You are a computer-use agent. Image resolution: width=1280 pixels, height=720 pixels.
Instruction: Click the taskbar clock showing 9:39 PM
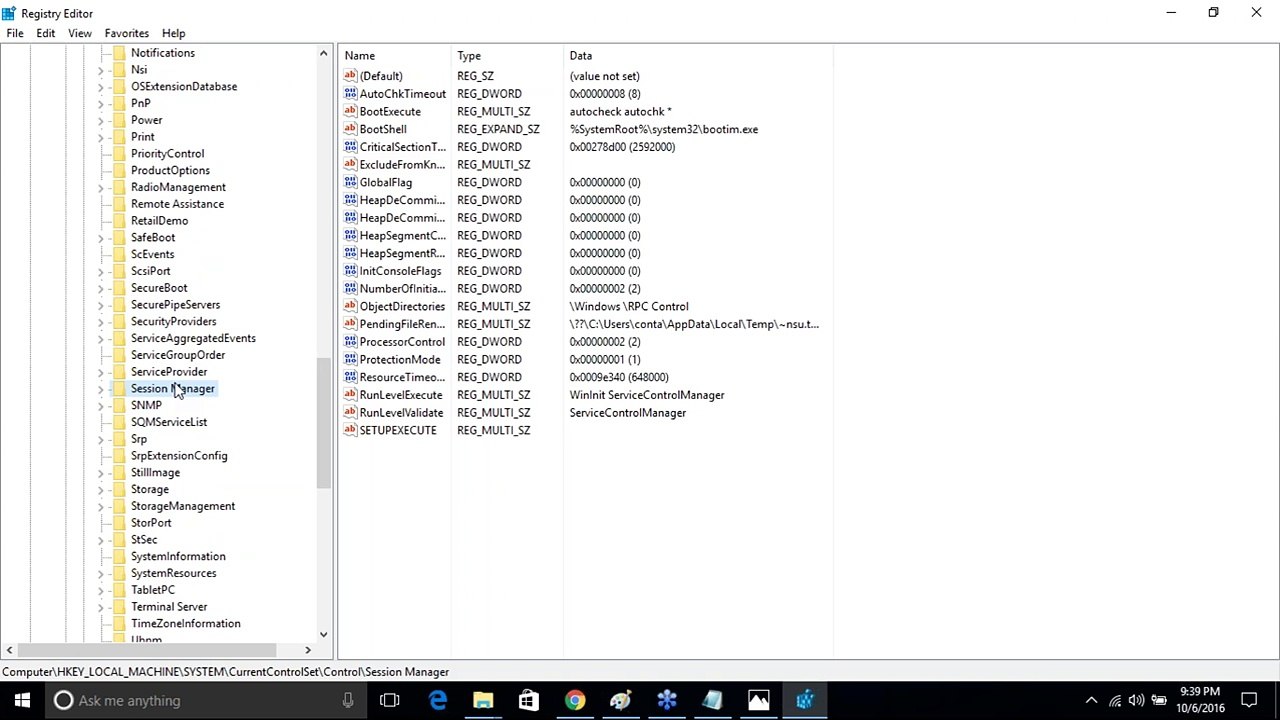click(x=1200, y=700)
